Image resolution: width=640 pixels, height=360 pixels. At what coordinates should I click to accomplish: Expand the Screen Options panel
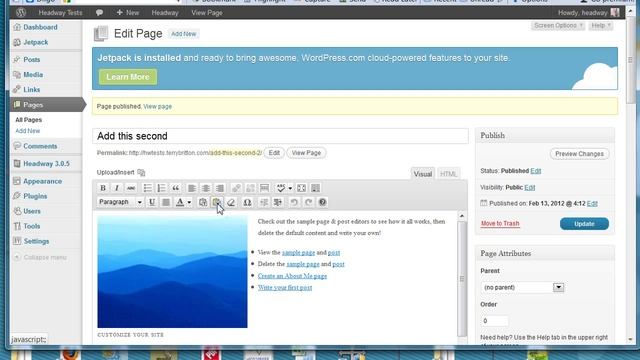coord(558,26)
